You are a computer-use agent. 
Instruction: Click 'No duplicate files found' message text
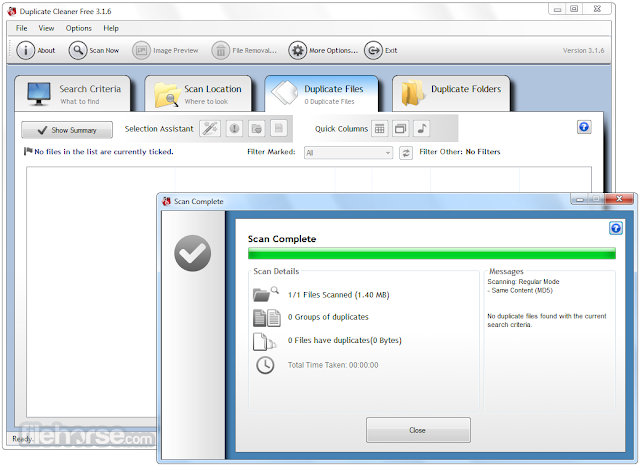pos(547,320)
